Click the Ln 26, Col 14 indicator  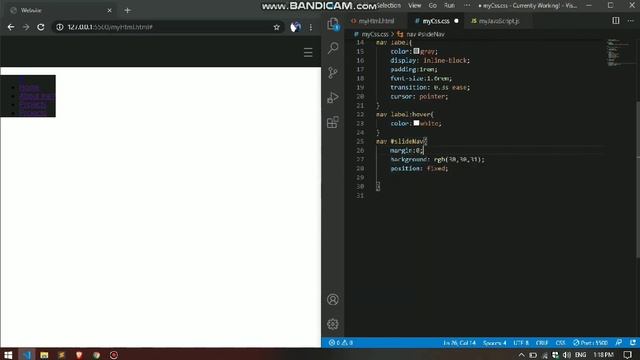459,343
